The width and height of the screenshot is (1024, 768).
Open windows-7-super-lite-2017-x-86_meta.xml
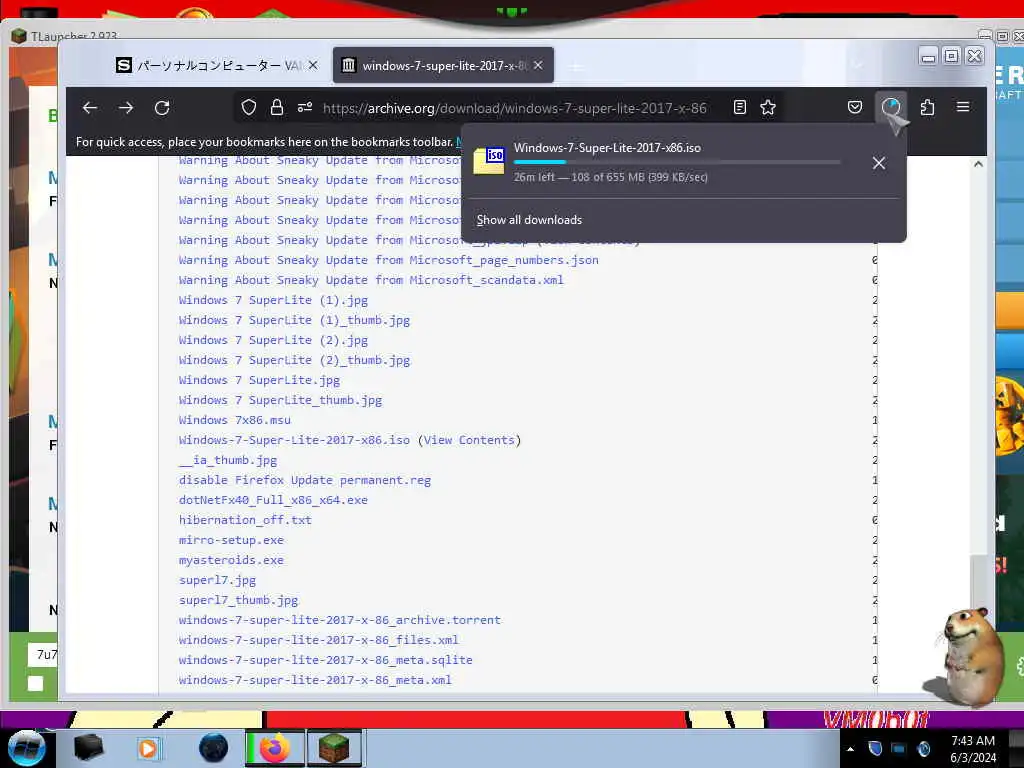[x=315, y=680]
